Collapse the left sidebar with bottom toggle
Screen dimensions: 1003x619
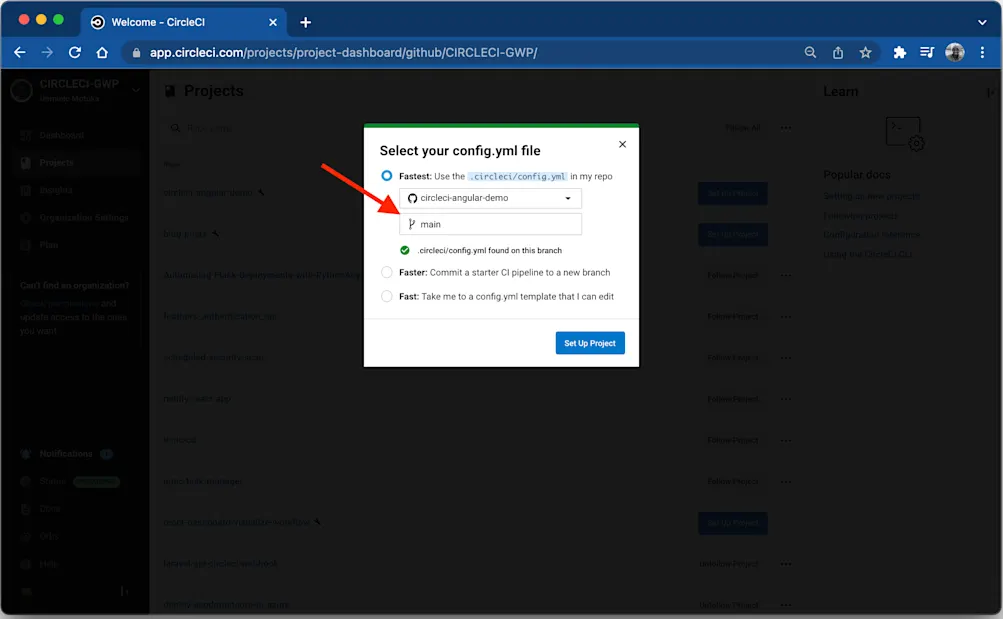coord(123,592)
